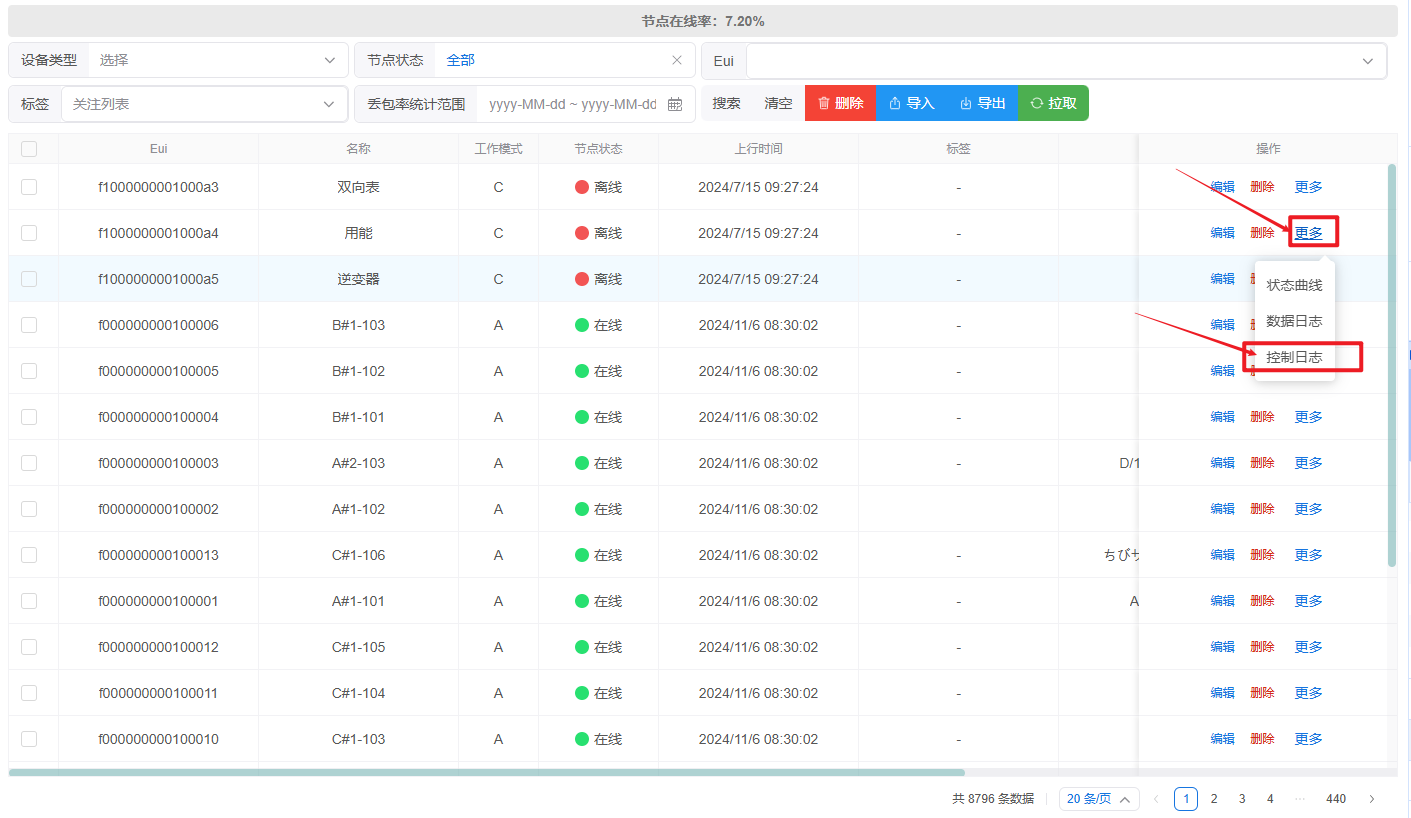Edit the 逆变器 row via 编辑
The height and width of the screenshot is (818, 1411).
click(x=1223, y=279)
